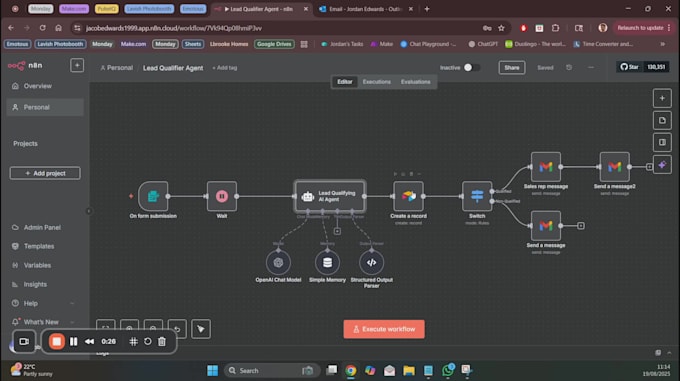The width and height of the screenshot is (680, 381).
Task: Open the OpenAI Chat Model sub-node
Action: click(x=278, y=262)
